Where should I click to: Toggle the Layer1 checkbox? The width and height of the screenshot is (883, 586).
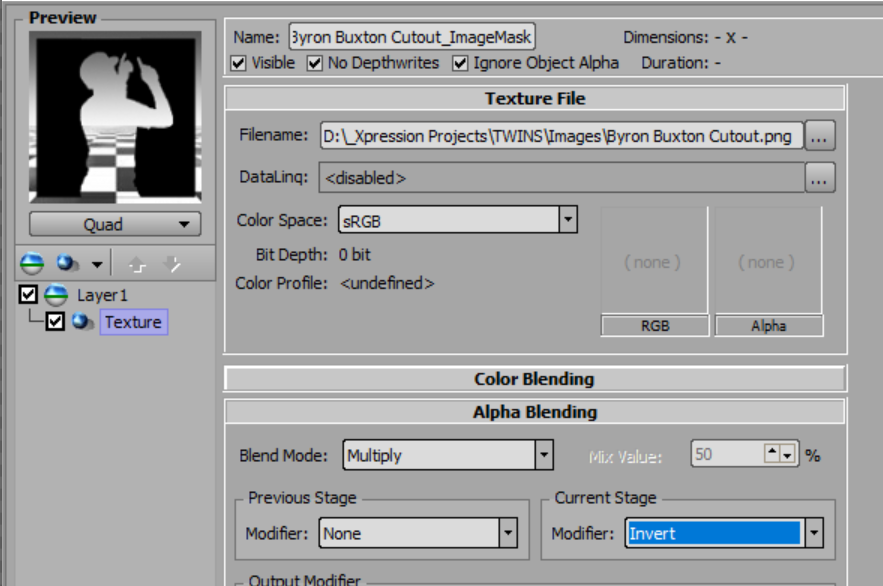[x=28, y=294]
